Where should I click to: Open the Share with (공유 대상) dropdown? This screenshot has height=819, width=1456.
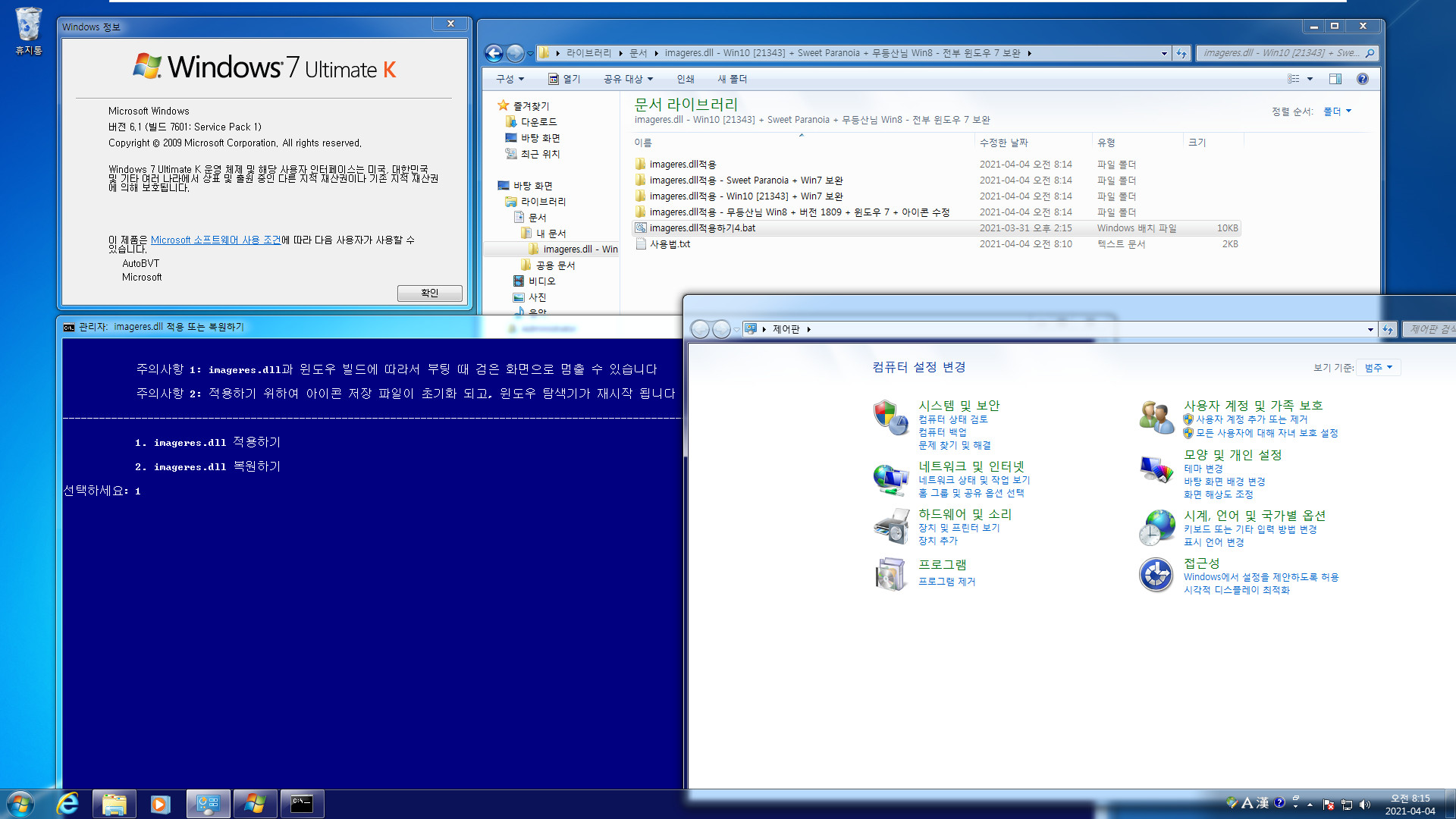pos(628,79)
